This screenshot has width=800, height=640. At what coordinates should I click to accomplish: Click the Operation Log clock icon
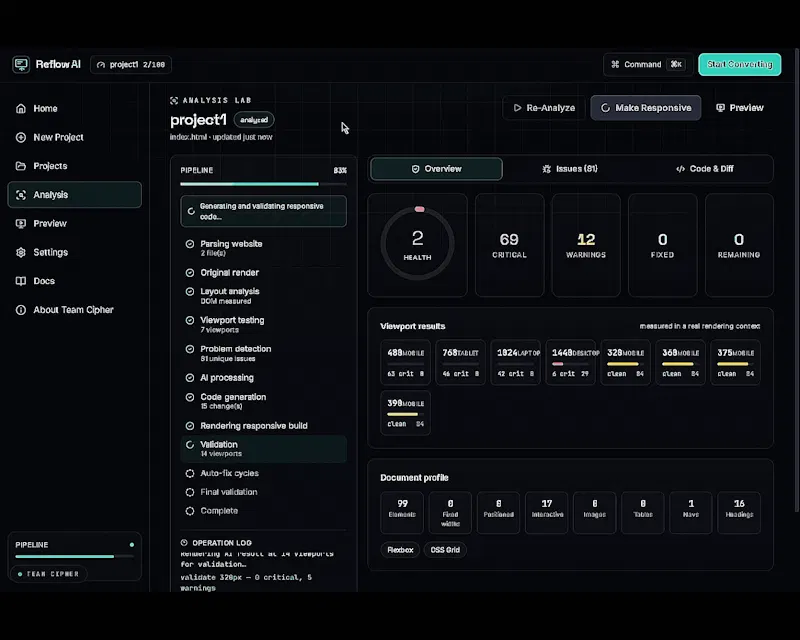[184, 543]
